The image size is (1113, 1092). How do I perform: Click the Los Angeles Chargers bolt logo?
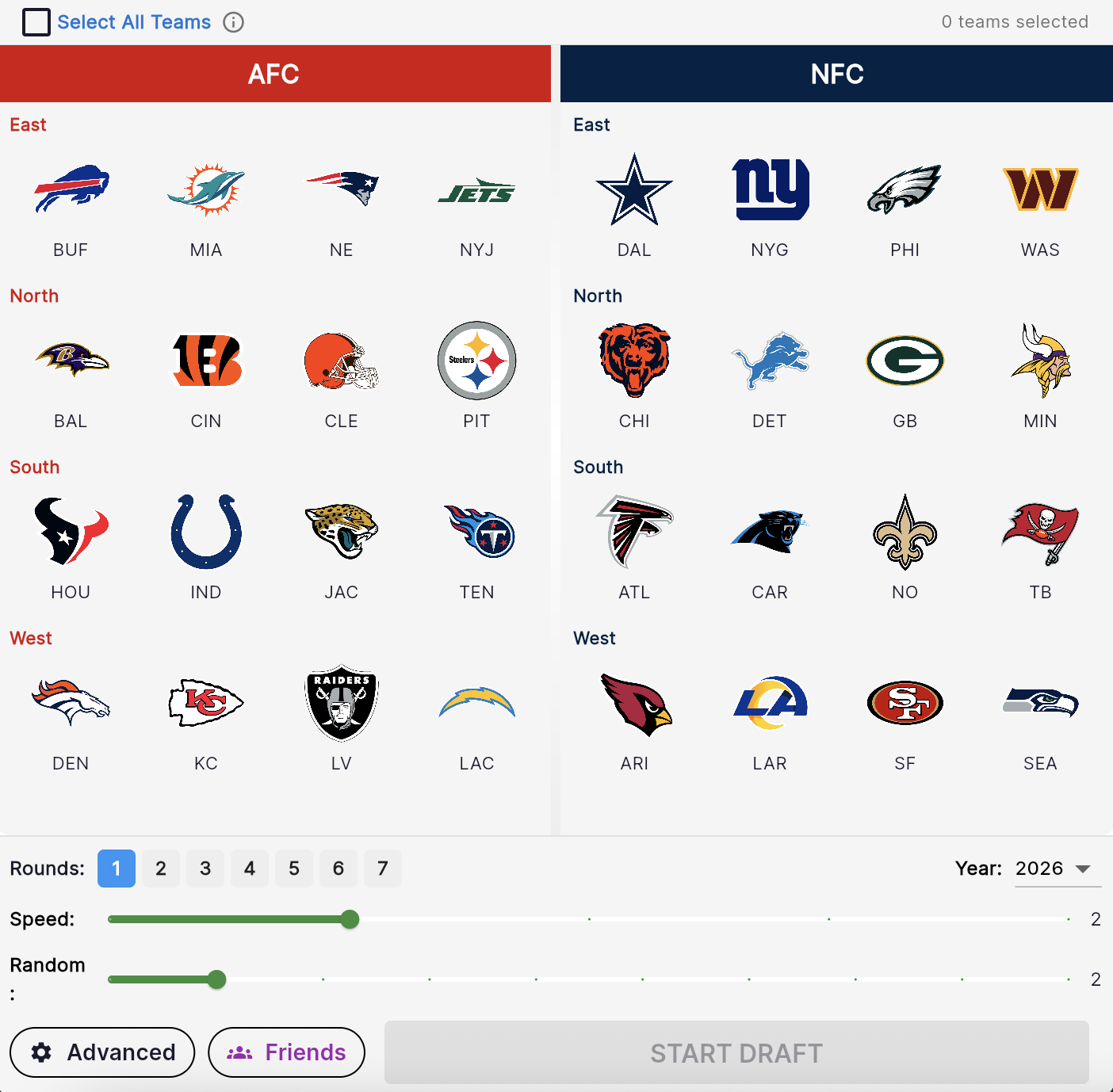(477, 703)
